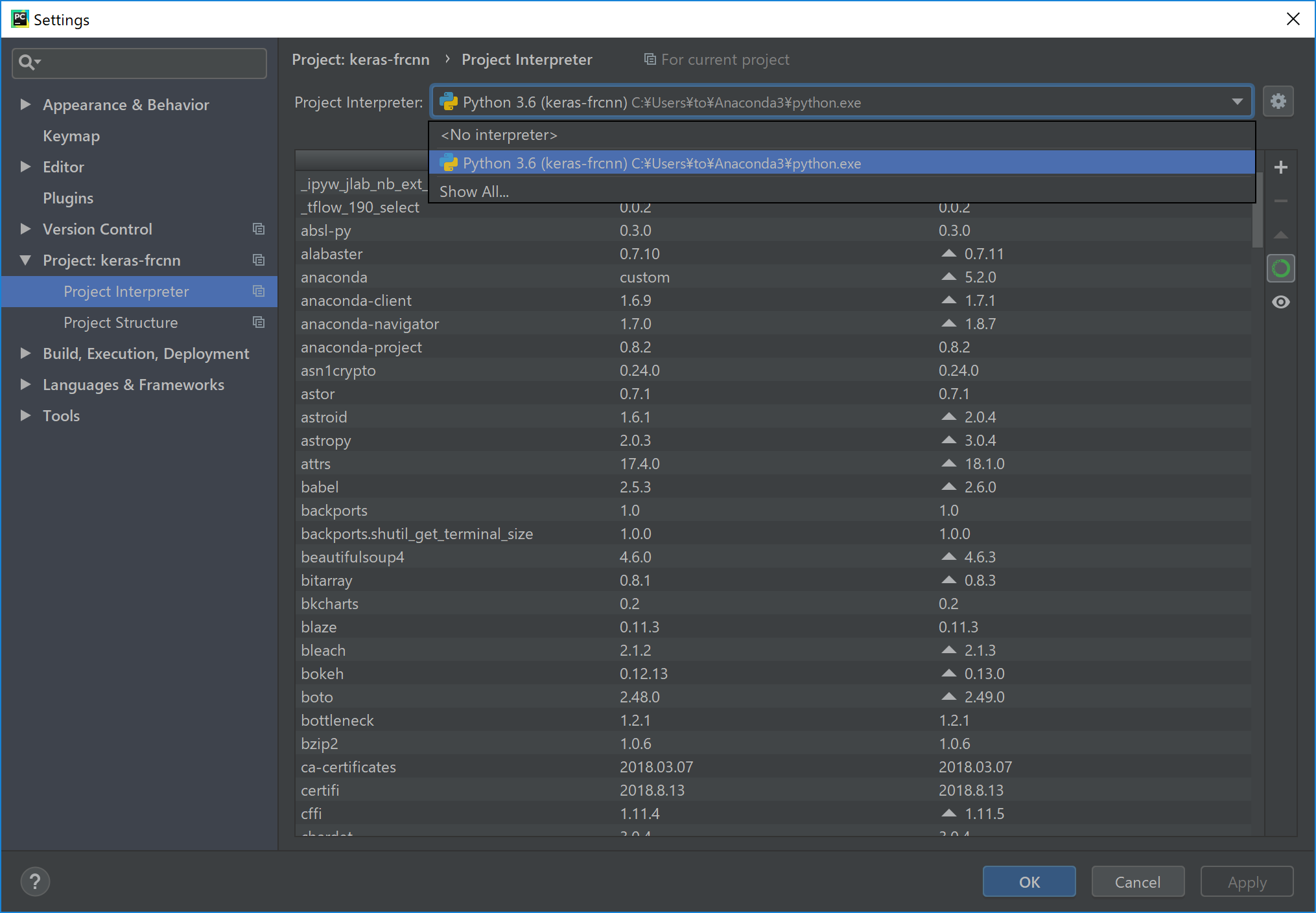This screenshot has height=913, width=1316.
Task: Toggle early releases visibility with the eye icon
Action: 1280,302
